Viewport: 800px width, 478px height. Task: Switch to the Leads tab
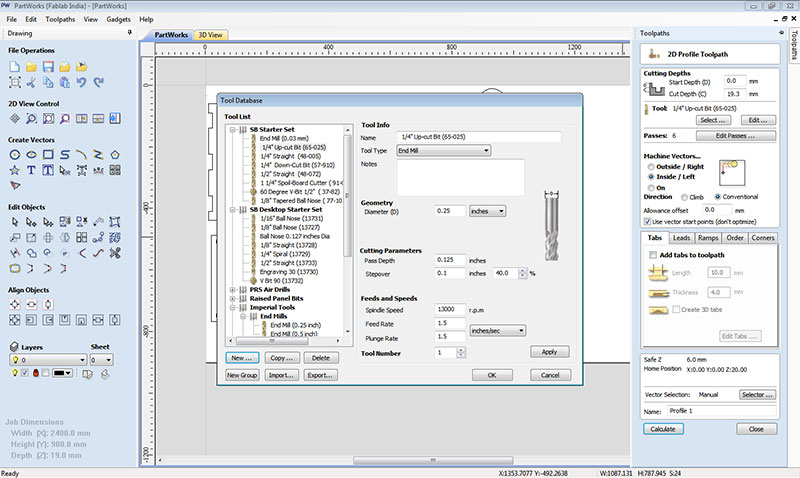click(681, 238)
